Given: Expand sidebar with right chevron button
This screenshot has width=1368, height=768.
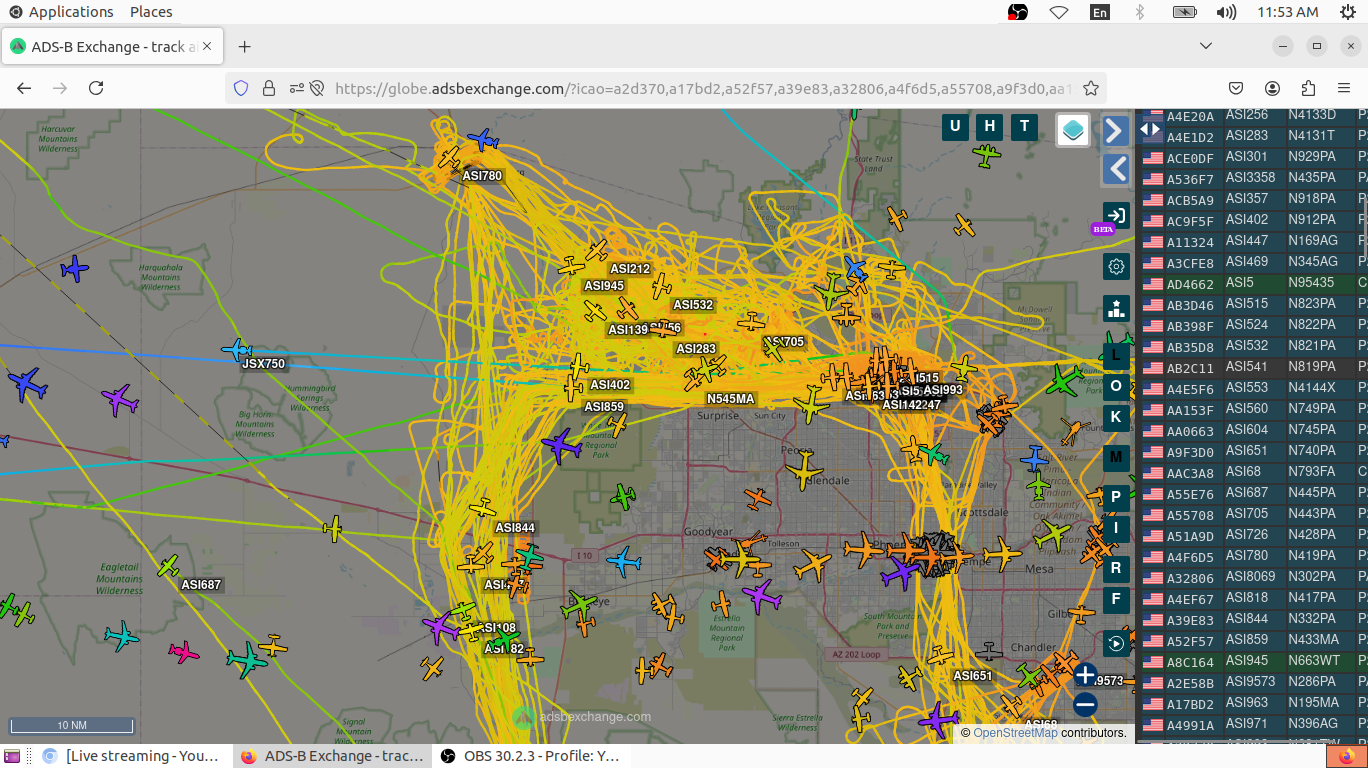Looking at the screenshot, I should (x=1116, y=130).
